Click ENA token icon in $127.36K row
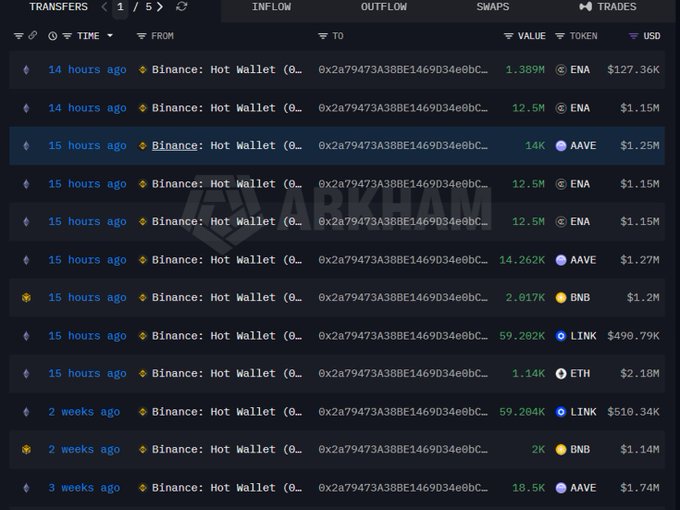The width and height of the screenshot is (680, 510). click(561, 70)
